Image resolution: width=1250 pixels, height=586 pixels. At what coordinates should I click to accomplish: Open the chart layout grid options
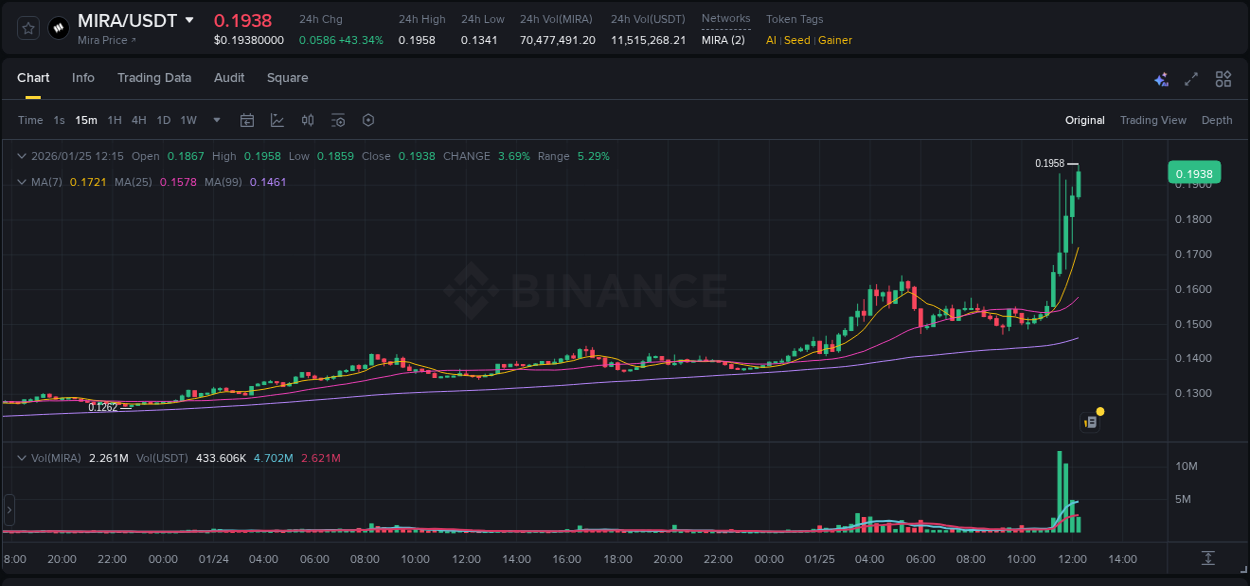[1222, 79]
